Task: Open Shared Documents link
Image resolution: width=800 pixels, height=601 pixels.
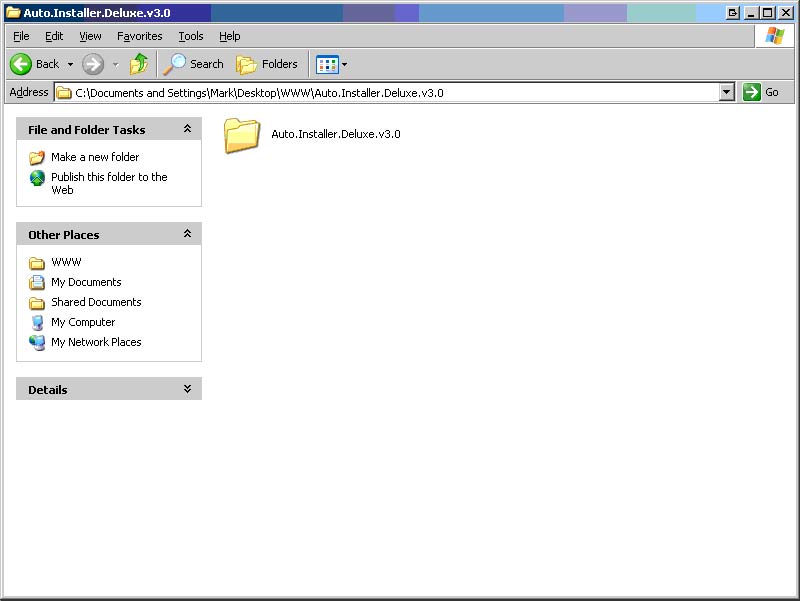Action: tap(96, 302)
